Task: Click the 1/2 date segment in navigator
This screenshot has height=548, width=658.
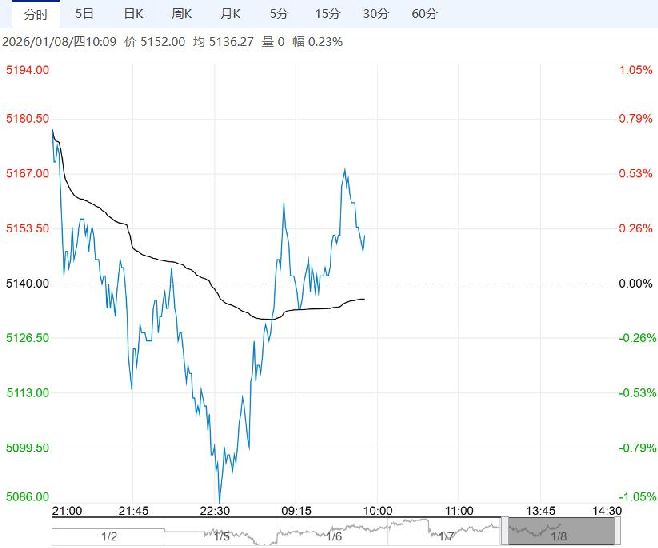Action: pos(109,536)
